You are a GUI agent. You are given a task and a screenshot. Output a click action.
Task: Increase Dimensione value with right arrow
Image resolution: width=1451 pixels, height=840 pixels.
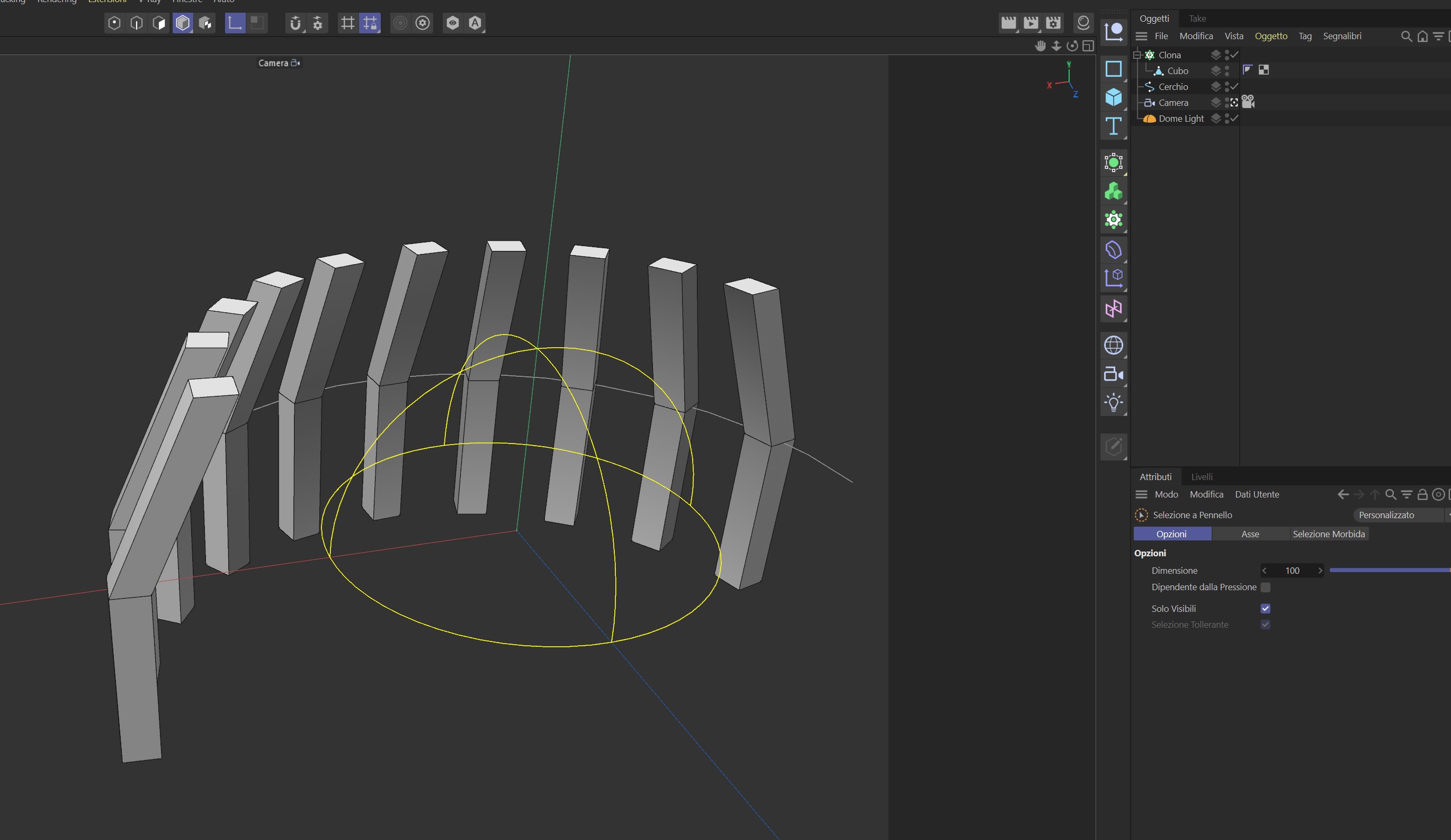(x=1320, y=571)
